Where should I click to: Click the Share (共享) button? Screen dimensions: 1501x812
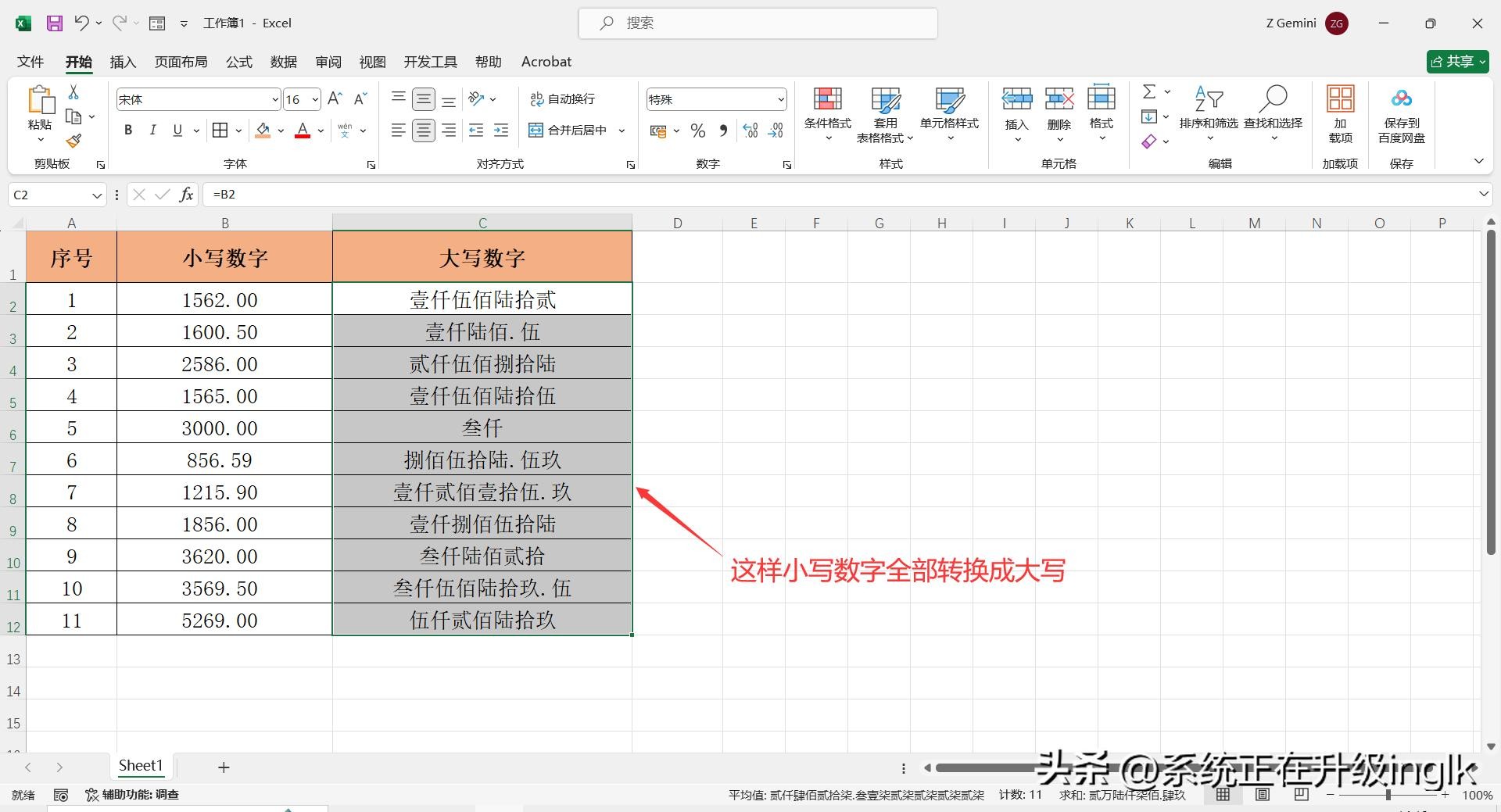[1456, 62]
